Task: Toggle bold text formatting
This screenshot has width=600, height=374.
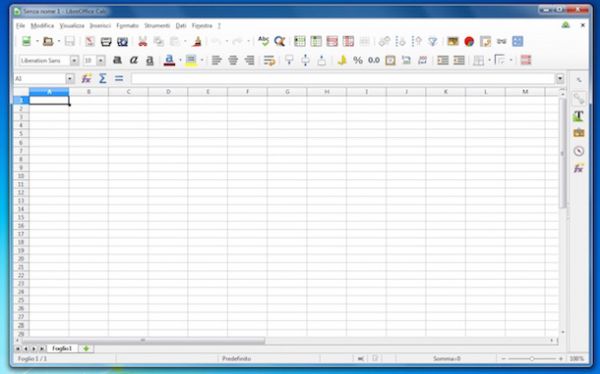Action: point(117,60)
